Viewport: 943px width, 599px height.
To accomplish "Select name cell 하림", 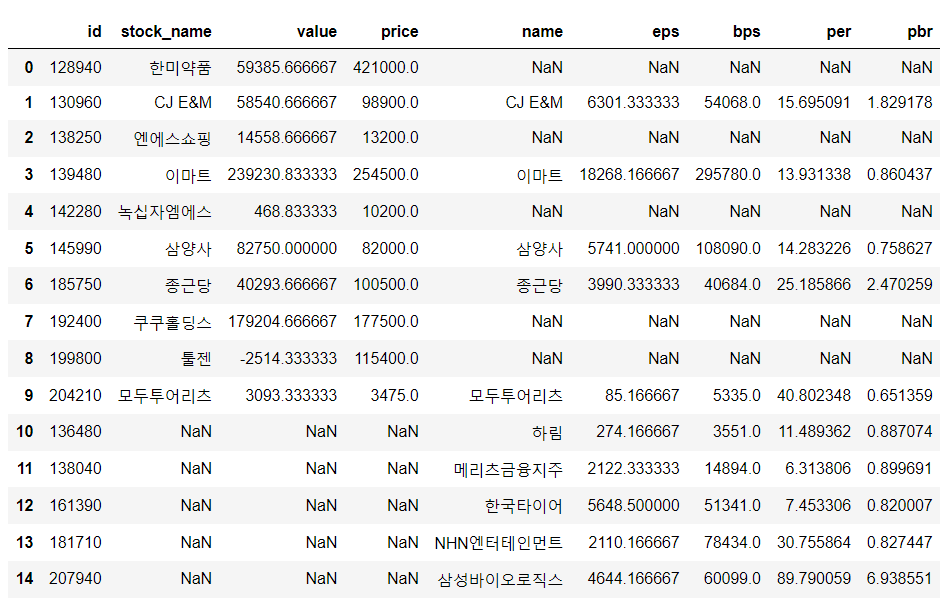I will (x=547, y=432).
